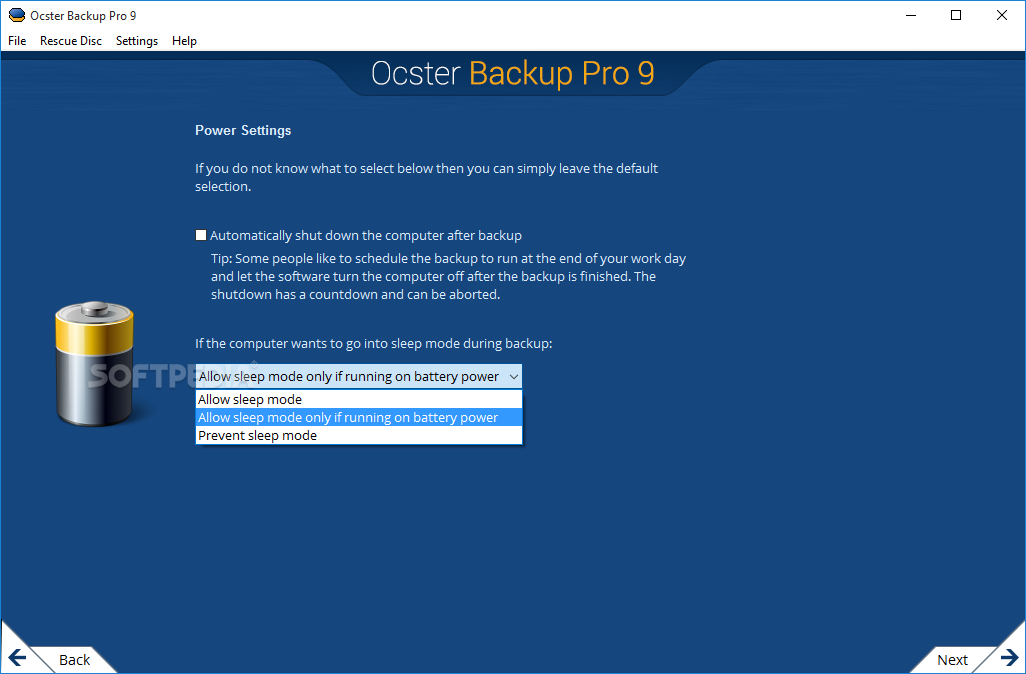The width and height of the screenshot is (1026, 674).
Task: Select 'Prevent sleep mode' option
Action: coord(359,435)
